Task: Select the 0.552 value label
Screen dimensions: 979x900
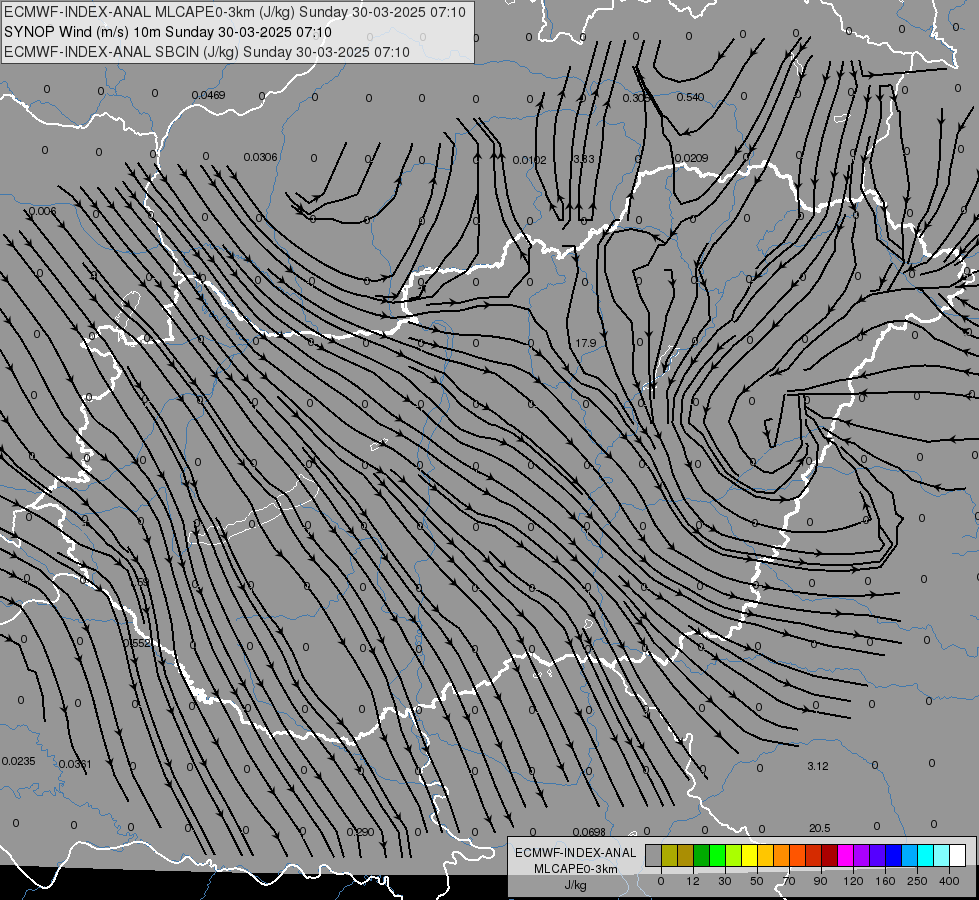Action: [x=137, y=643]
